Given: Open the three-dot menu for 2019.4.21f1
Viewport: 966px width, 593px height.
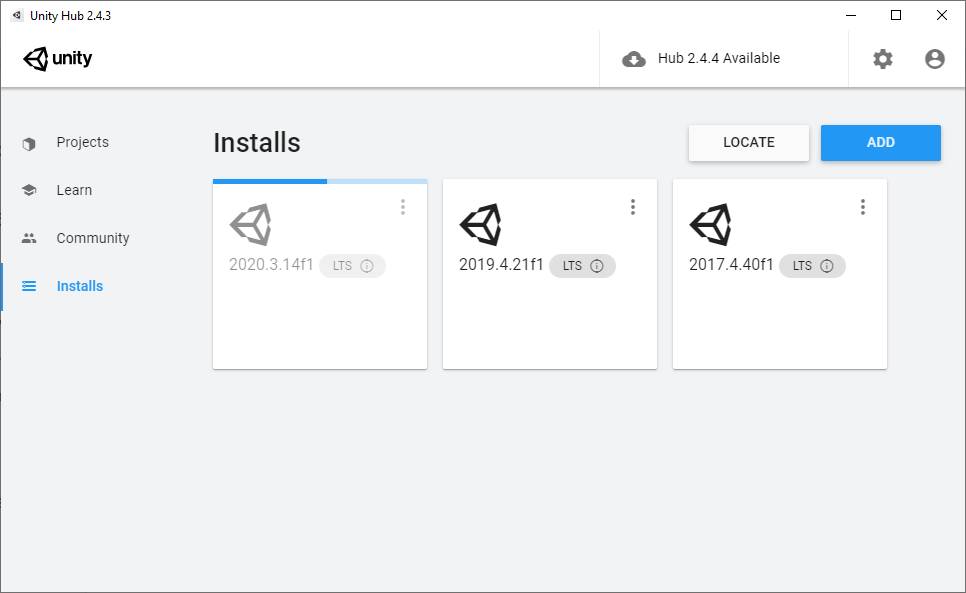Looking at the screenshot, I should (x=633, y=207).
